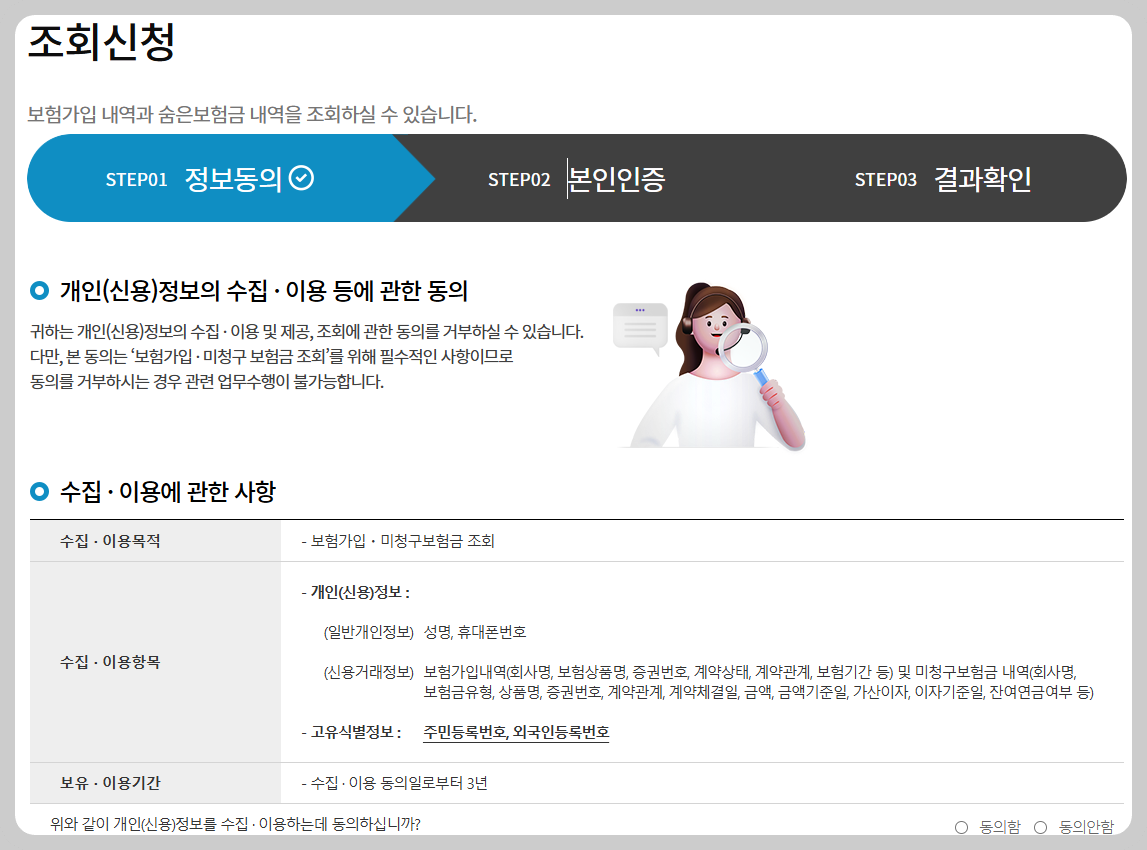
Task: Choose agreement consent at the bottom row
Action: click(961, 827)
